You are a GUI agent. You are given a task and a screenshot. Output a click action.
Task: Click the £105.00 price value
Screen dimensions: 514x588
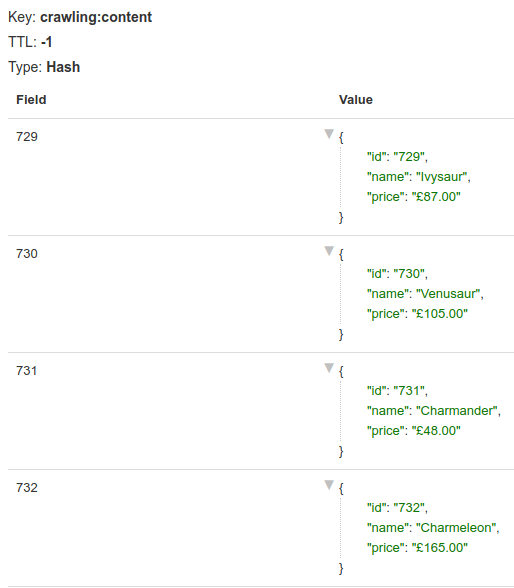[440, 314]
